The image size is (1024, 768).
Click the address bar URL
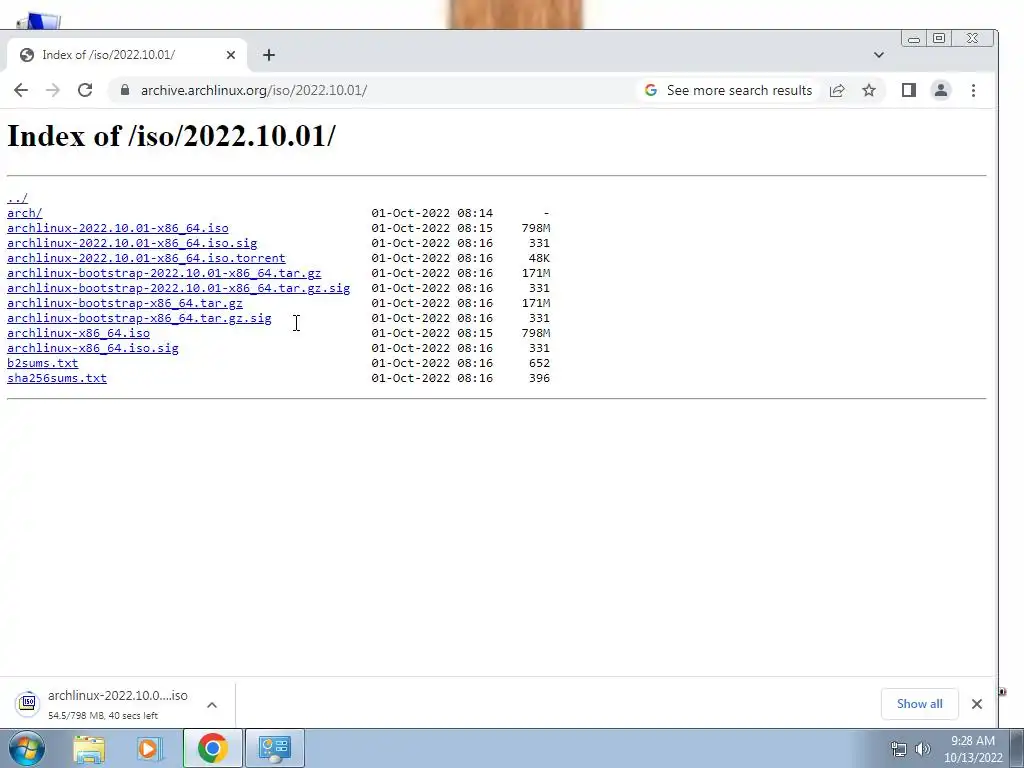[x=254, y=90]
